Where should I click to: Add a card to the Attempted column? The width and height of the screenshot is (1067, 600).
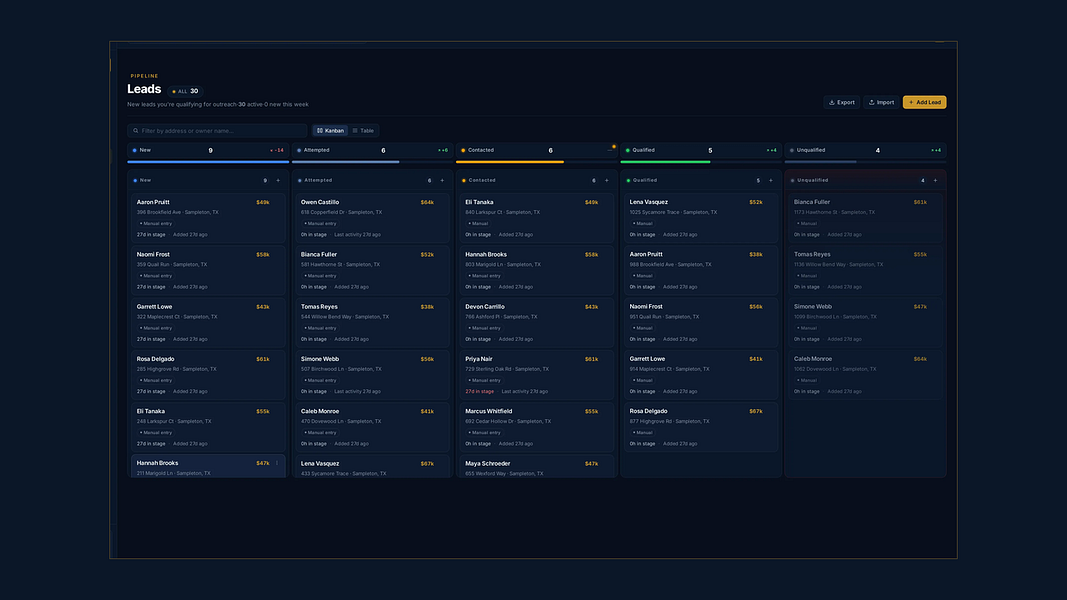442,180
